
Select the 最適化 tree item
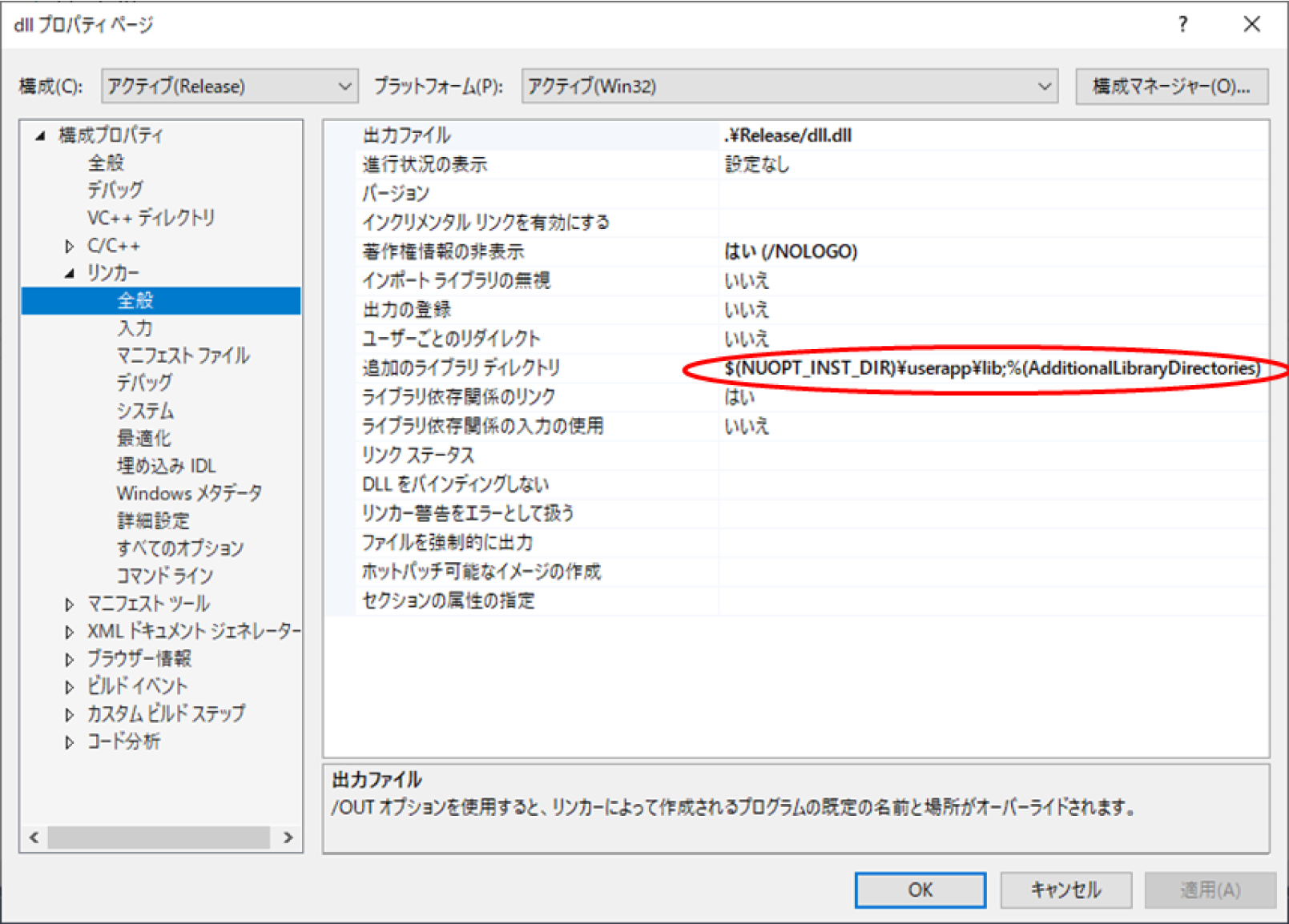click(143, 438)
